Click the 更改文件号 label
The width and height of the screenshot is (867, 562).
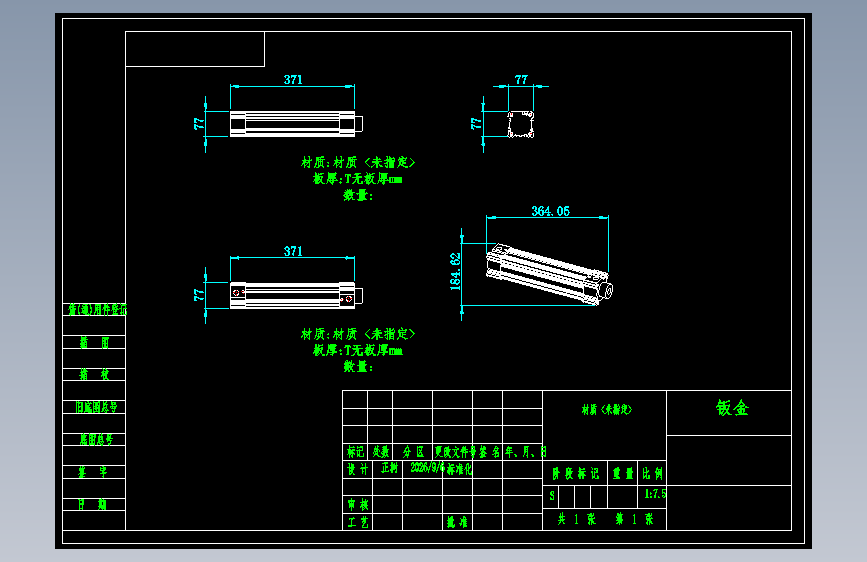tap(455, 452)
